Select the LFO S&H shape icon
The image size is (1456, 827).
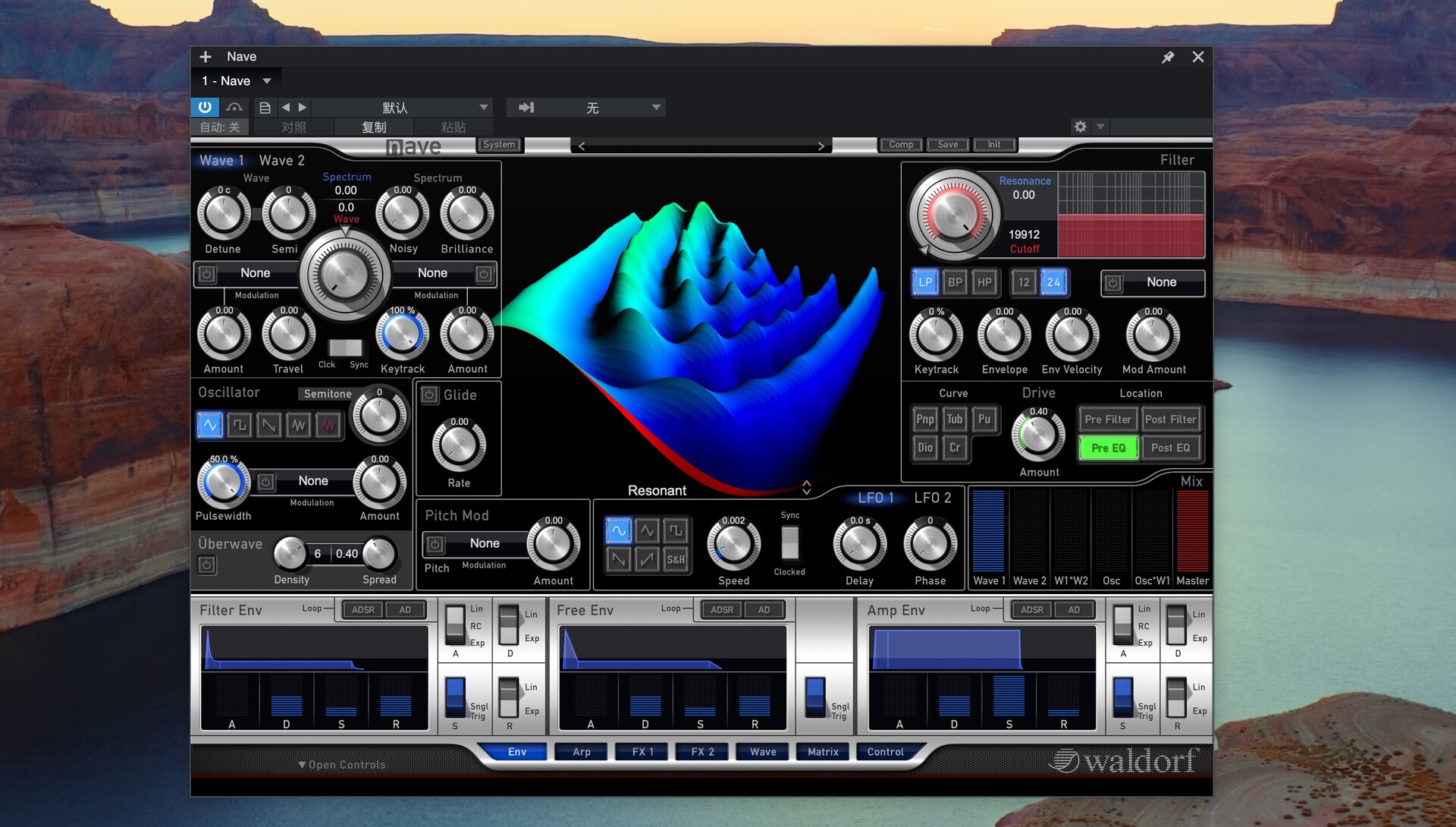(x=676, y=560)
